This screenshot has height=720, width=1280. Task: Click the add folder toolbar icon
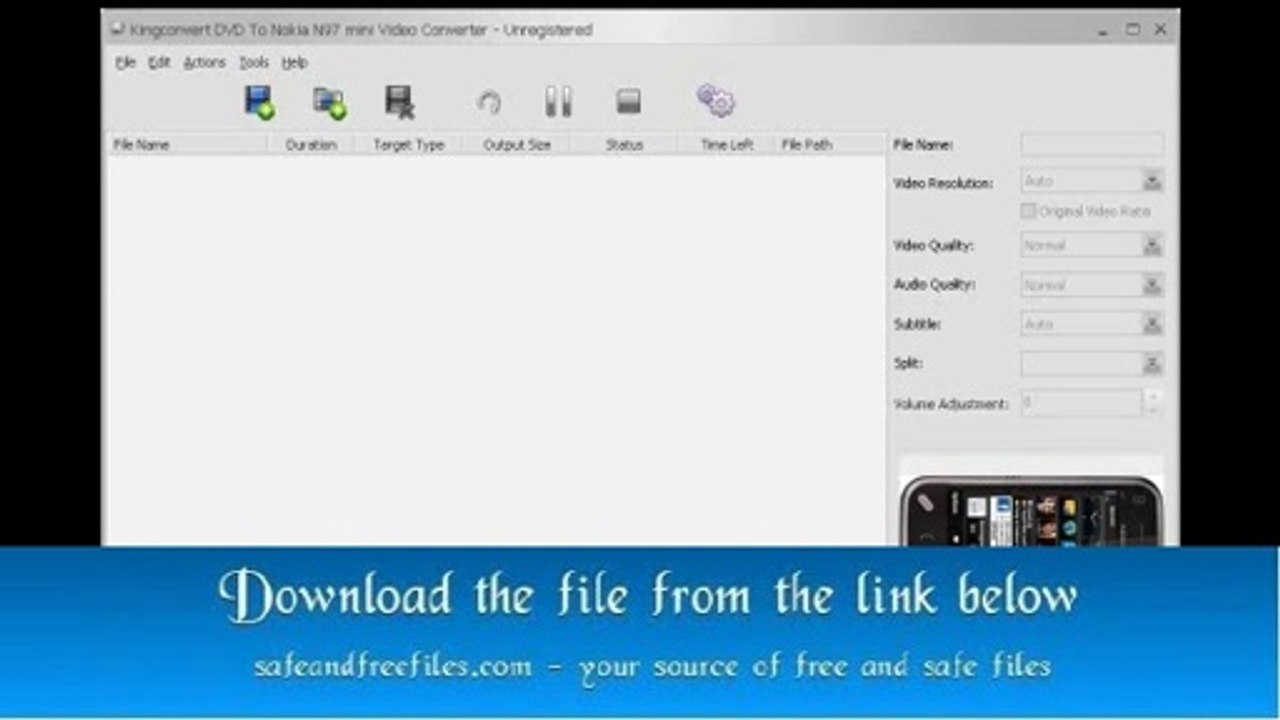pos(329,102)
